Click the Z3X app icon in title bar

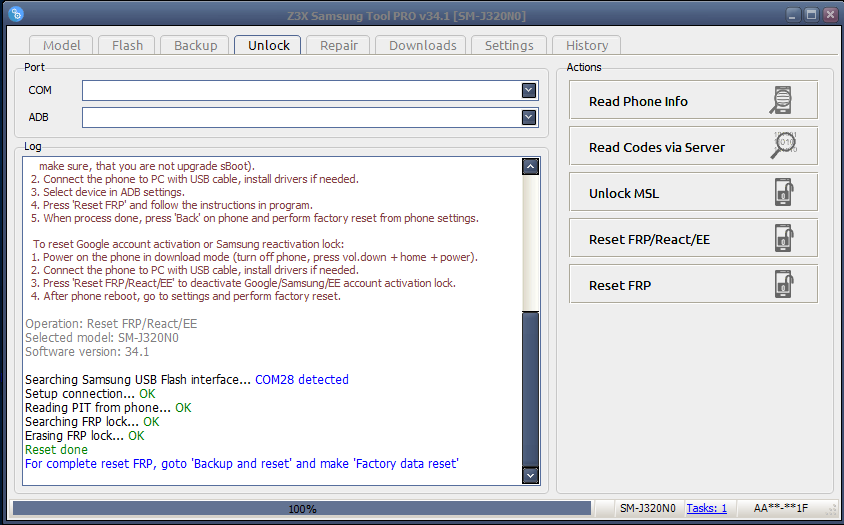16,14
